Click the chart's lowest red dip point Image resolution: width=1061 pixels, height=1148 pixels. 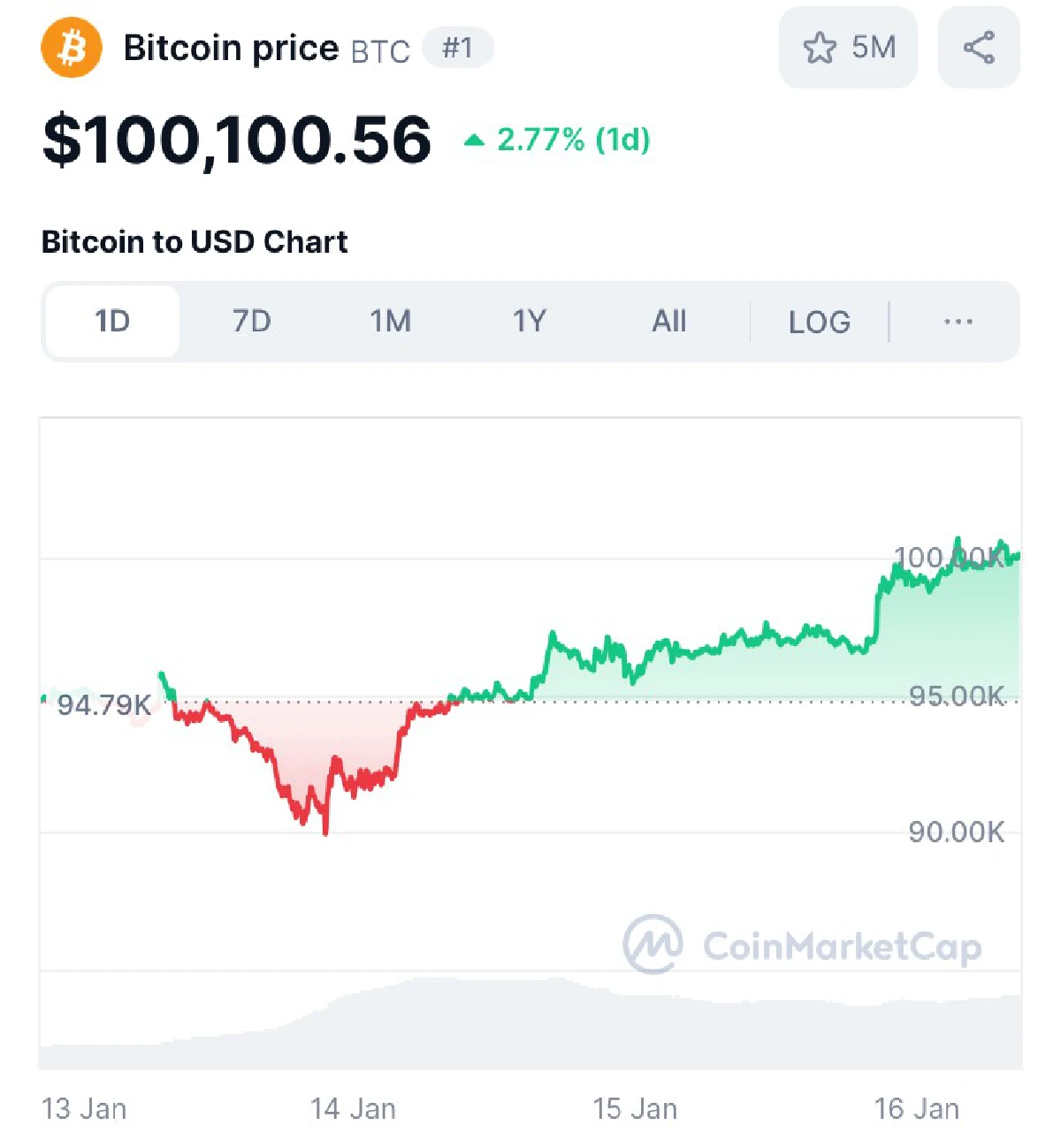[326, 832]
